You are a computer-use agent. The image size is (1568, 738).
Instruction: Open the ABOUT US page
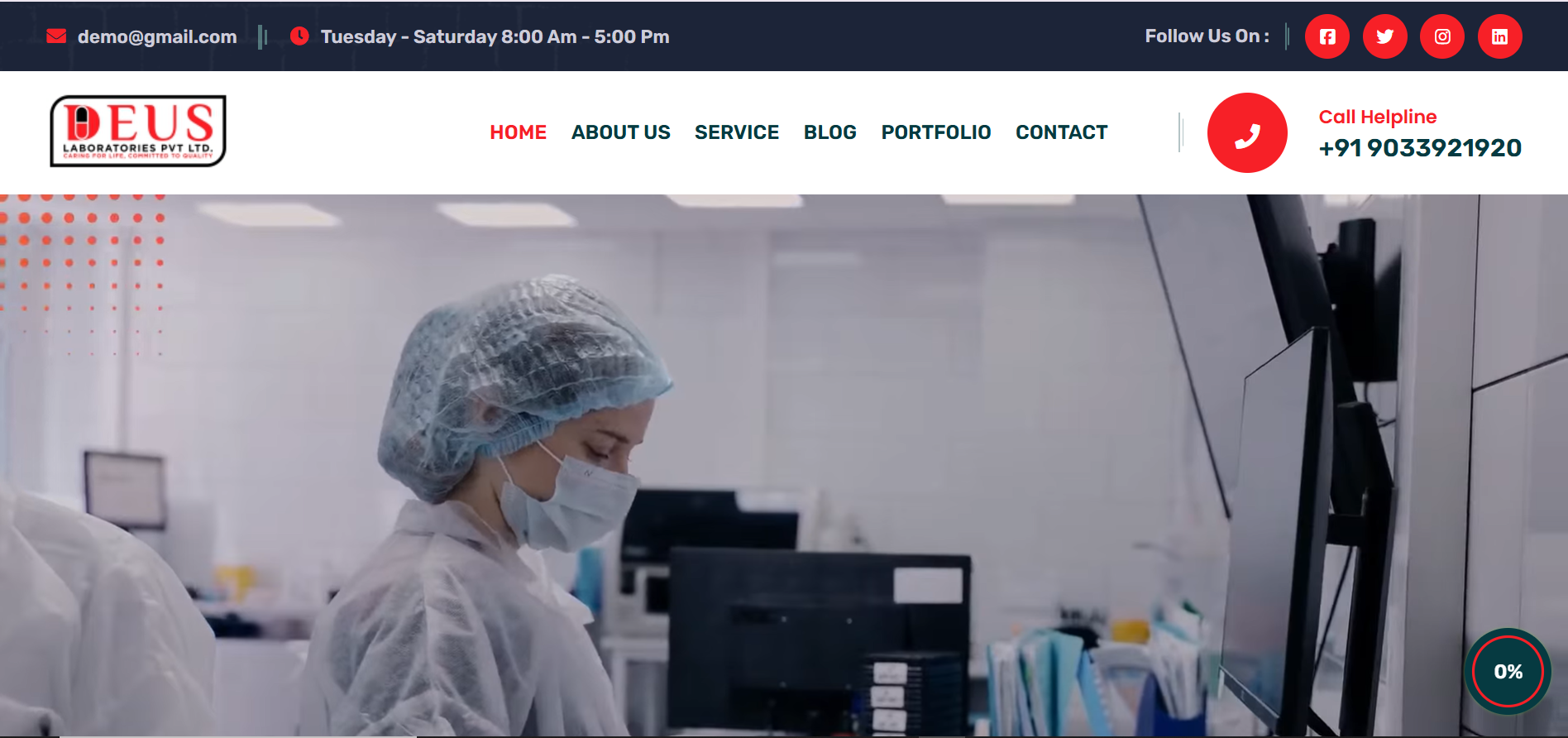click(620, 132)
